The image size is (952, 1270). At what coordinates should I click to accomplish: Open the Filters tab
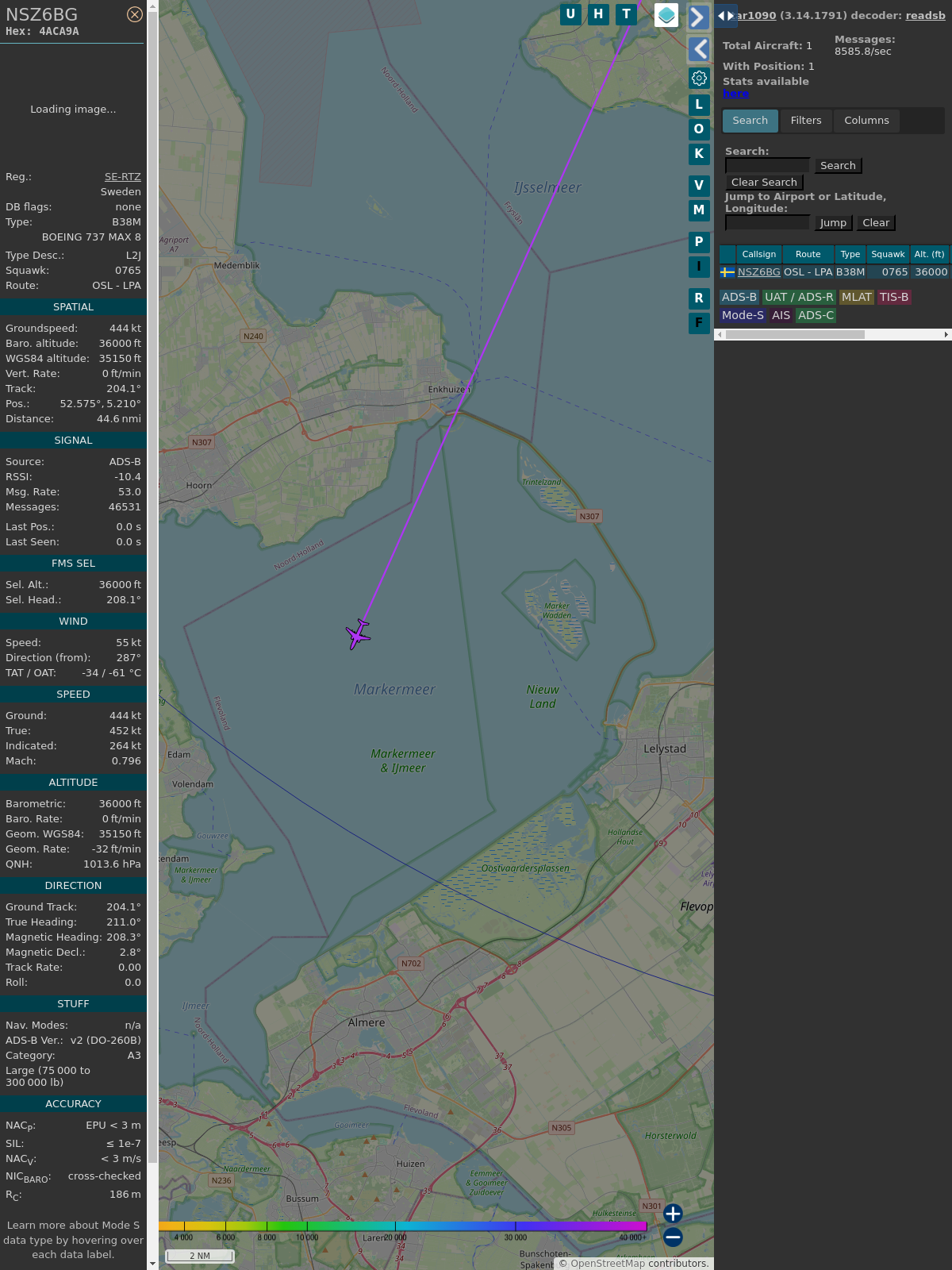(806, 121)
